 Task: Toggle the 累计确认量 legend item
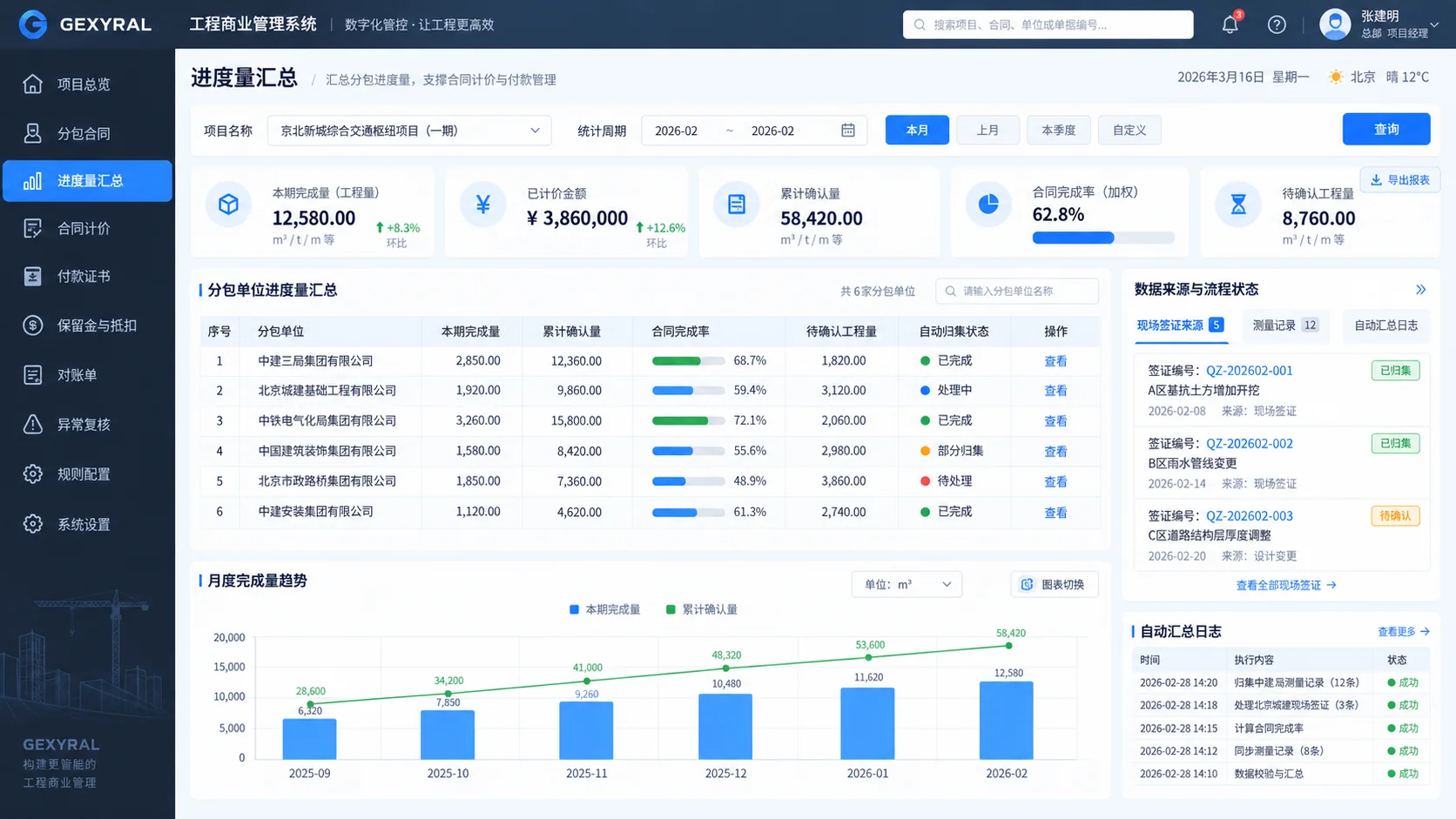(x=701, y=609)
